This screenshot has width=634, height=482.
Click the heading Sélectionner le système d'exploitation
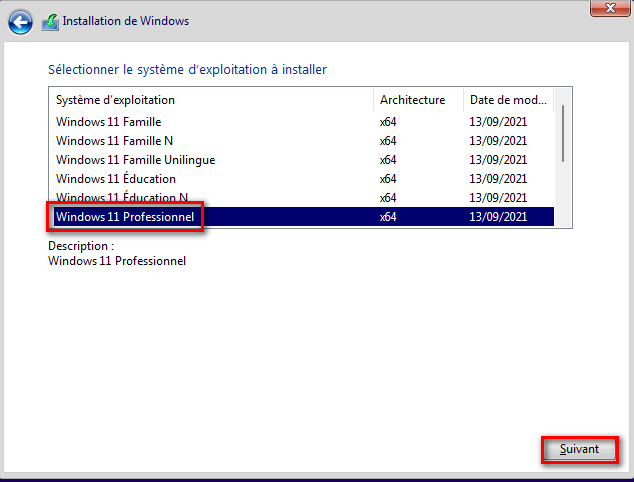point(187,70)
